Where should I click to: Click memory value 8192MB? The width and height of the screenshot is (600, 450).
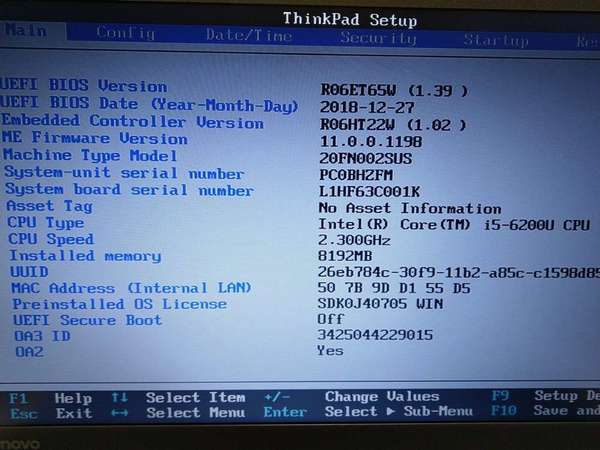pyautogui.click(x=345, y=256)
